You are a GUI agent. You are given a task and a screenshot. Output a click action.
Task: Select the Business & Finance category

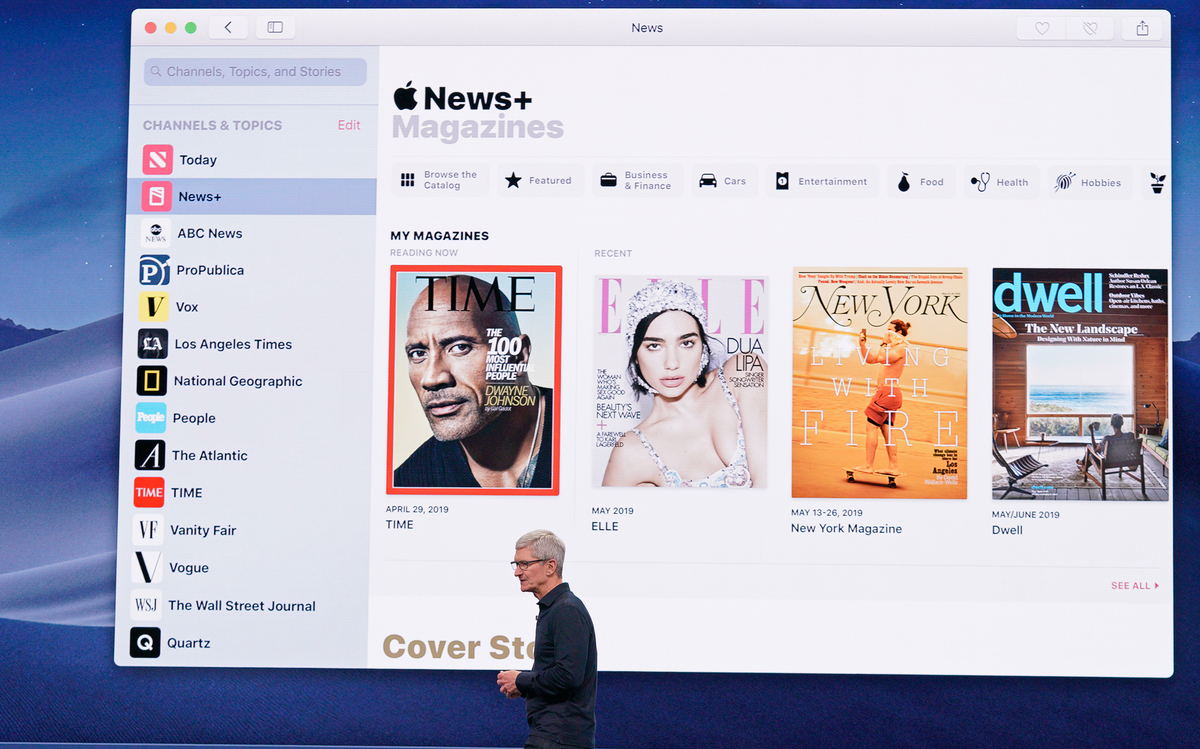pyautogui.click(x=636, y=181)
